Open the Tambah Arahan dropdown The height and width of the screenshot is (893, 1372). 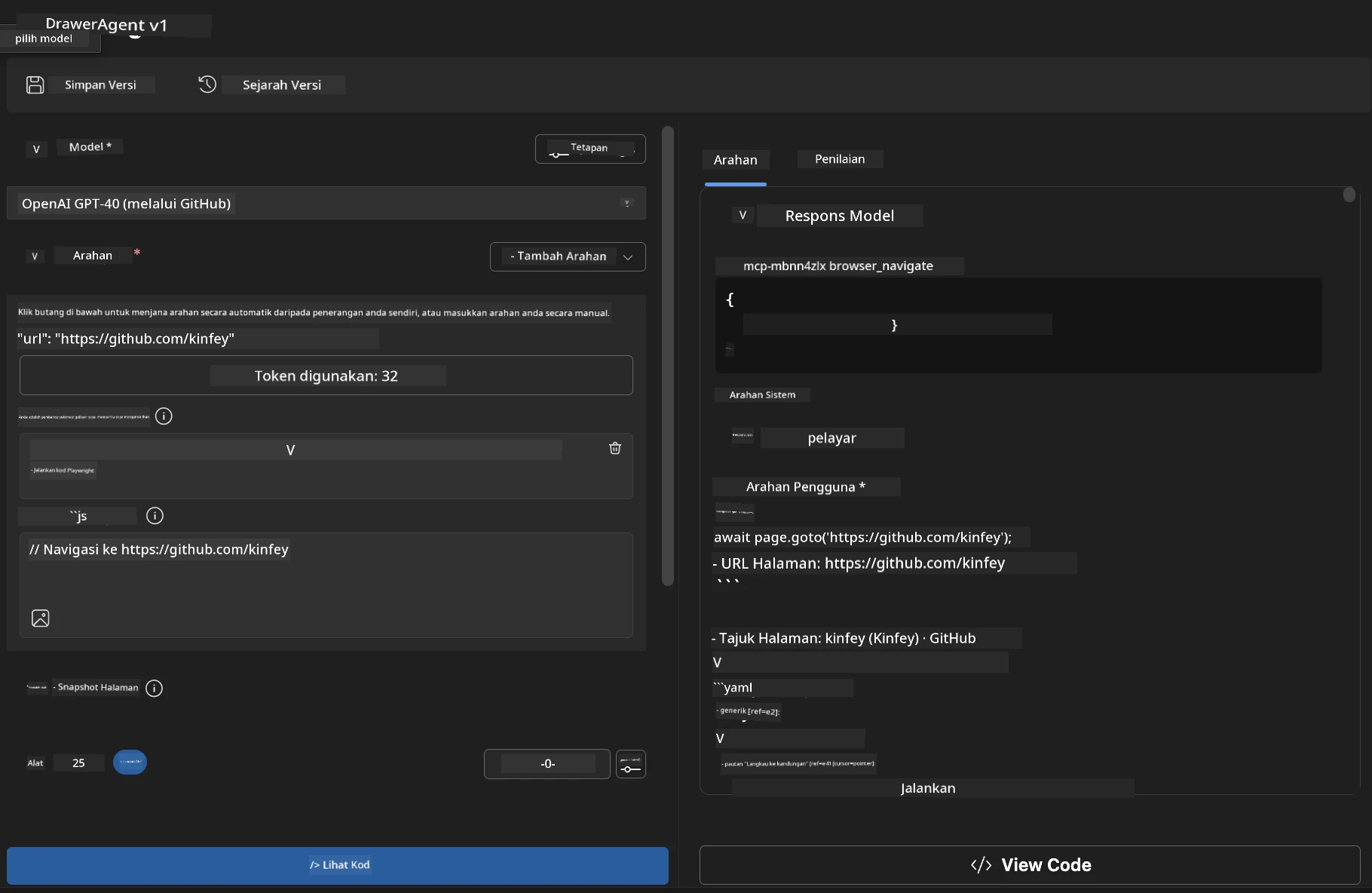pyautogui.click(x=568, y=256)
